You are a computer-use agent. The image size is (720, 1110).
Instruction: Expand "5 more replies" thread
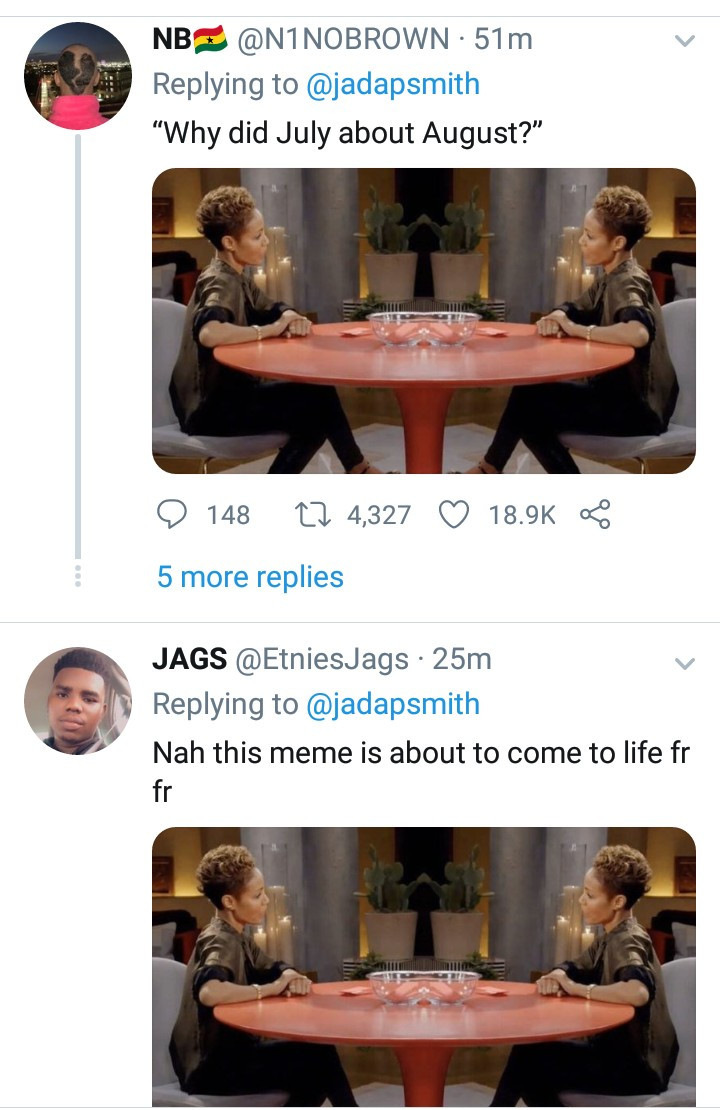[x=250, y=577]
